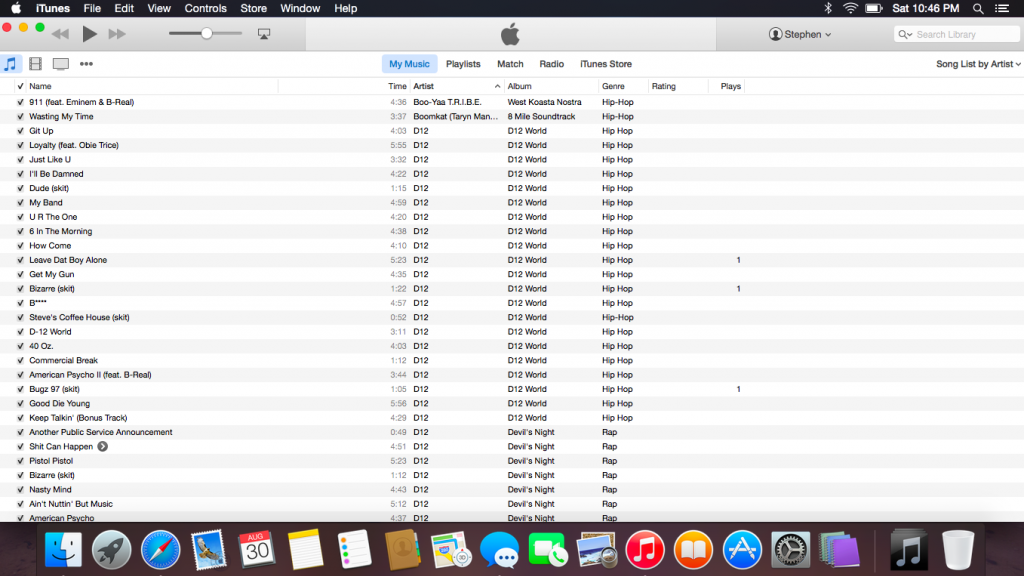Skip ahead with the fast-forward button
Screen dimensions: 1024x576
(117, 34)
